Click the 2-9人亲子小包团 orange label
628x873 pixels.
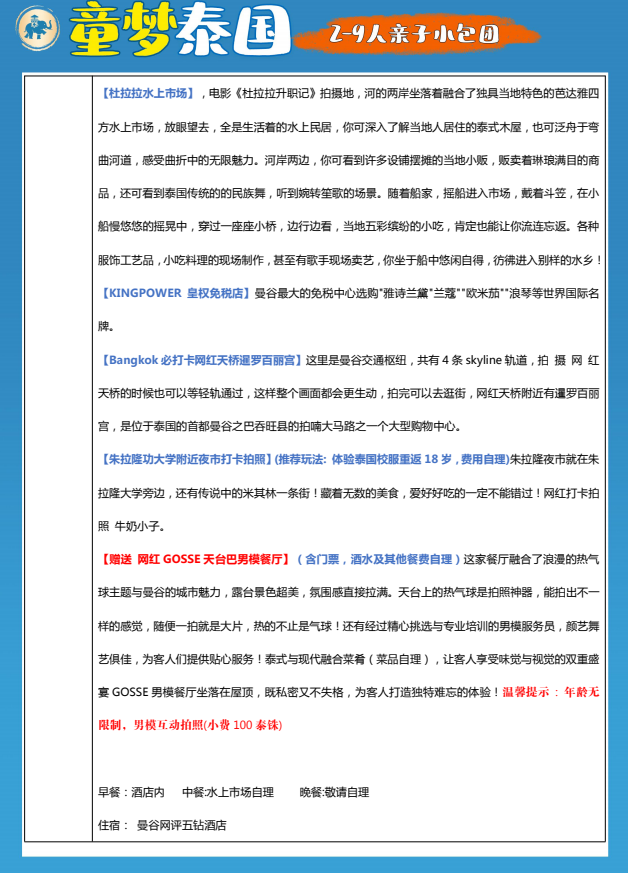click(415, 35)
